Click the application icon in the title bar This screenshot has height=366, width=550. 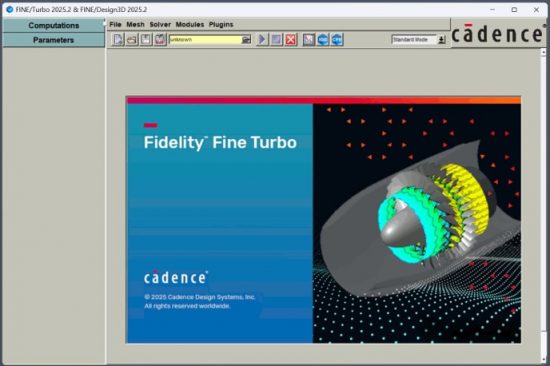click(9, 9)
